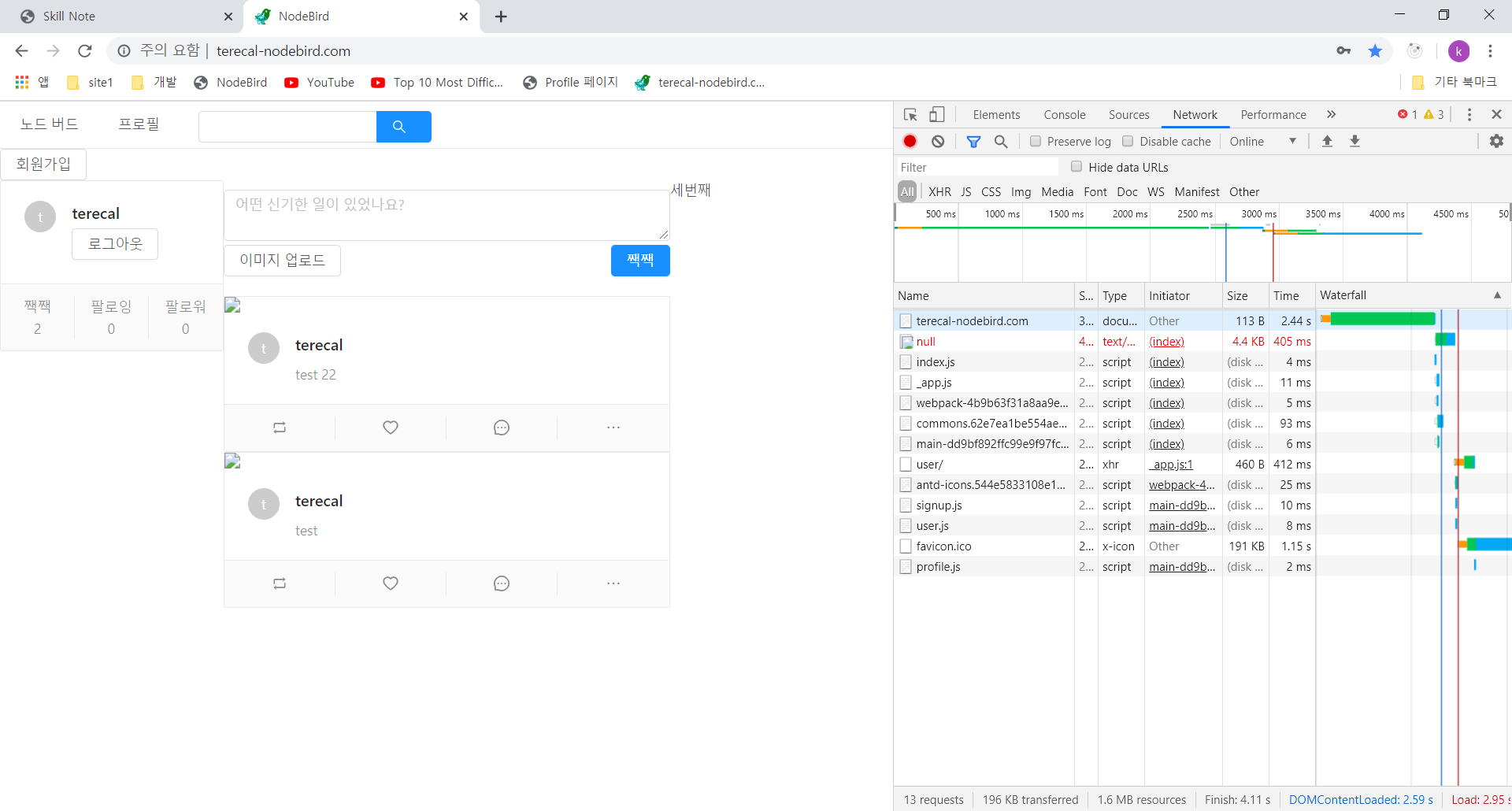Open DevTools customize three-dot menu
1512x811 pixels.
pos(1469,115)
